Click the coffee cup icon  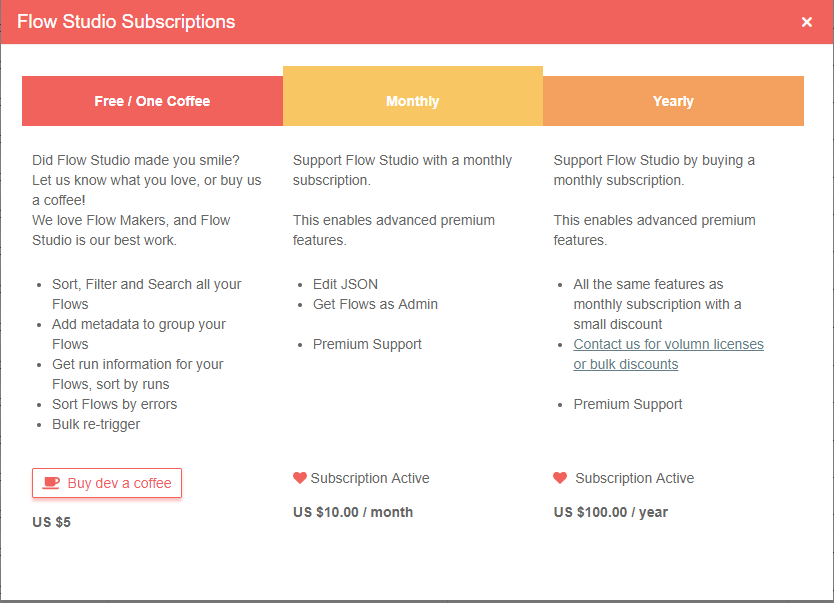tap(51, 483)
